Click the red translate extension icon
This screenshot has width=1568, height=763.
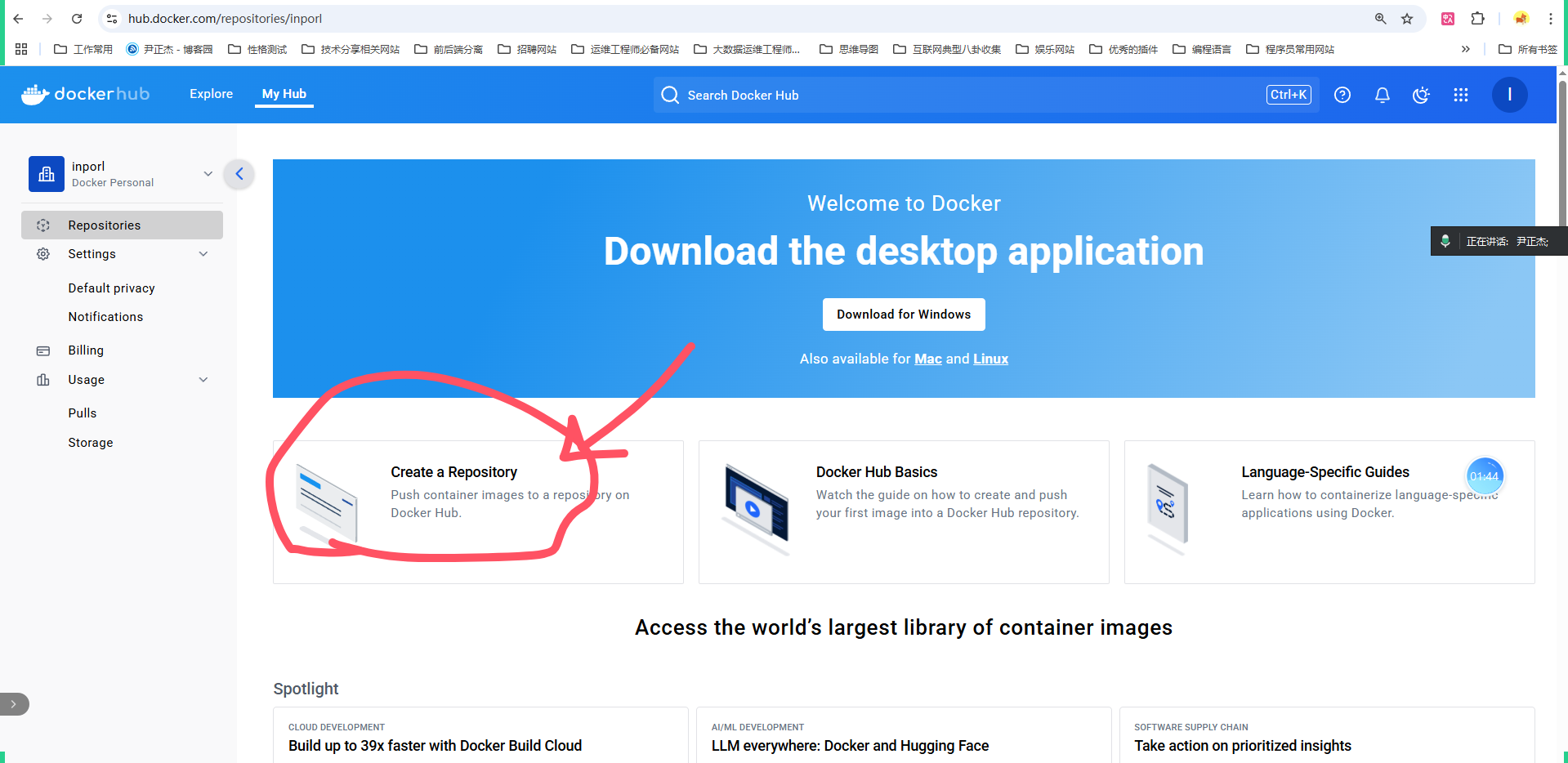point(1448,18)
